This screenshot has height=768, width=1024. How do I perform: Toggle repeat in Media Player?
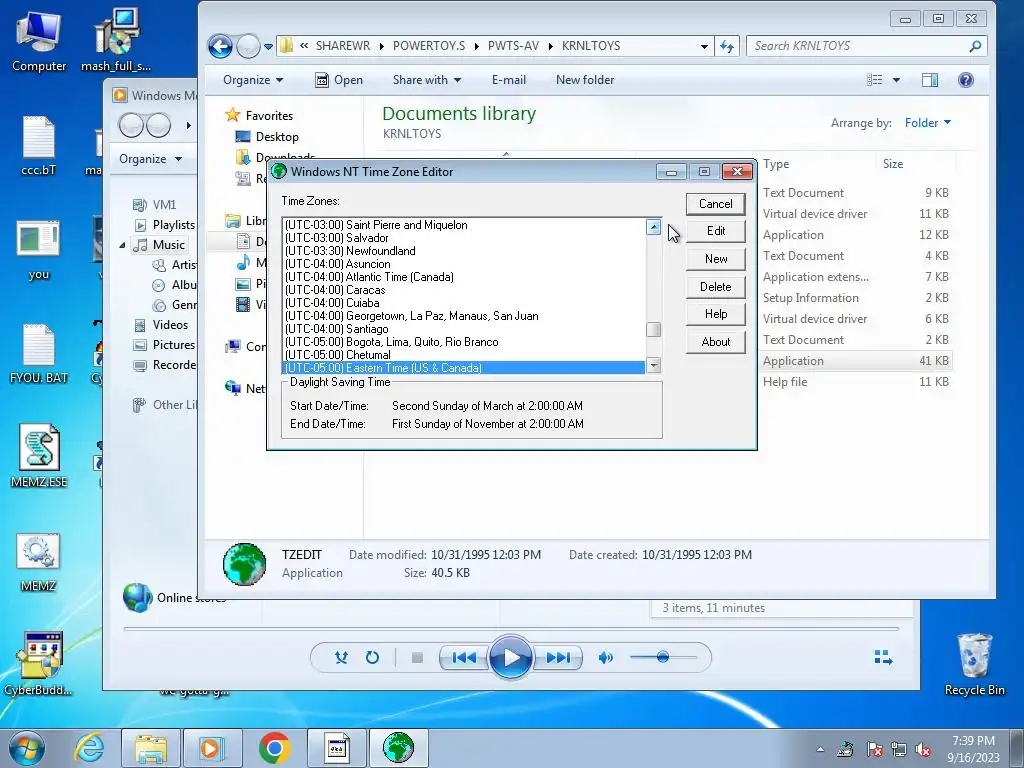[x=372, y=658]
